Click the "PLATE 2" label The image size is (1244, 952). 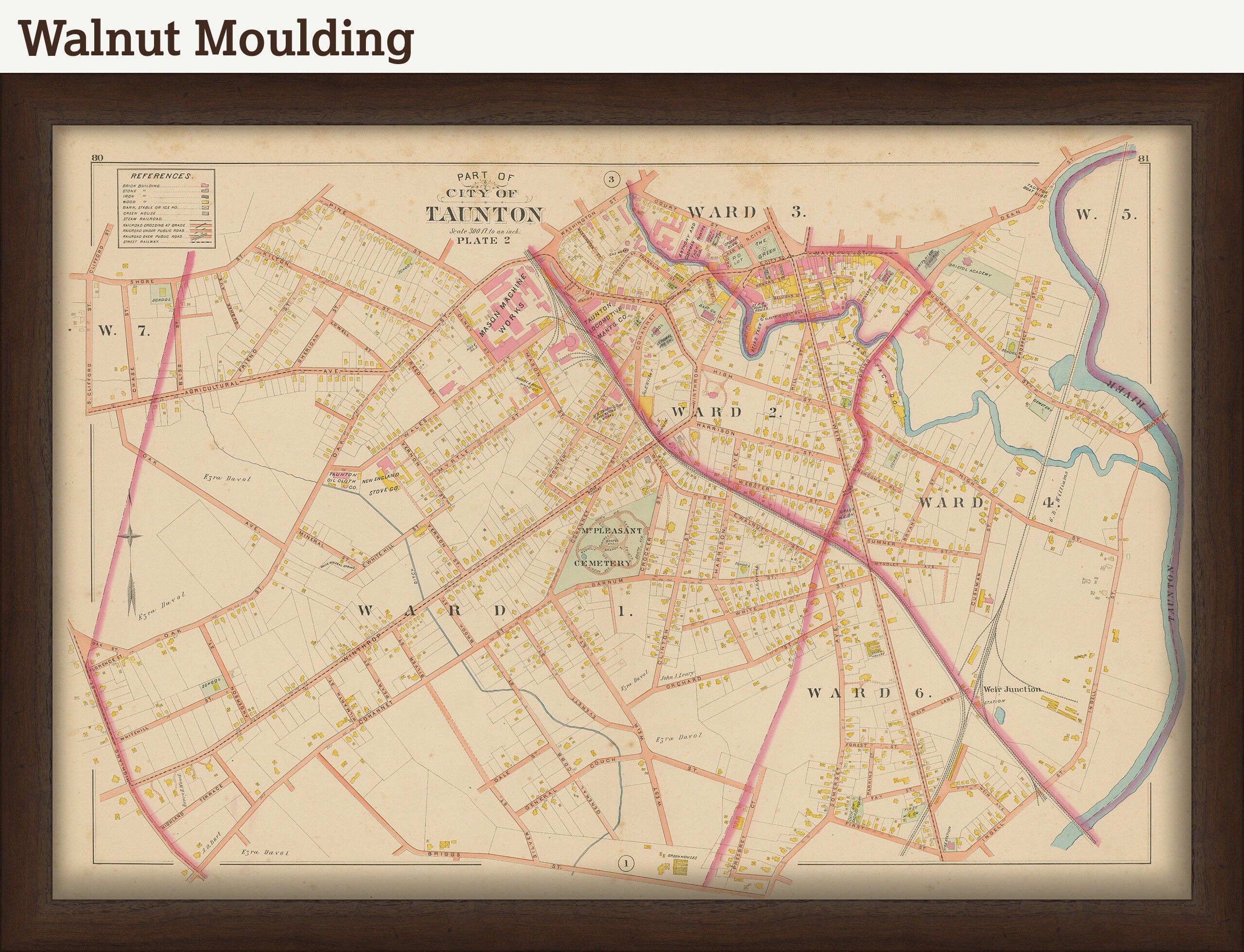[x=484, y=240]
